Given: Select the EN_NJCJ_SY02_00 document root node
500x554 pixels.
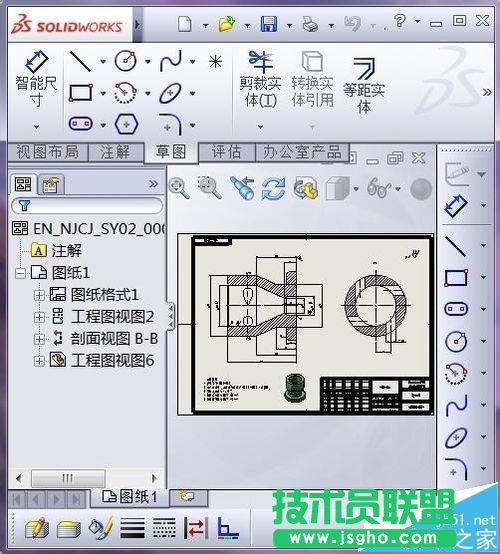Looking at the screenshot, I should 89,229.
